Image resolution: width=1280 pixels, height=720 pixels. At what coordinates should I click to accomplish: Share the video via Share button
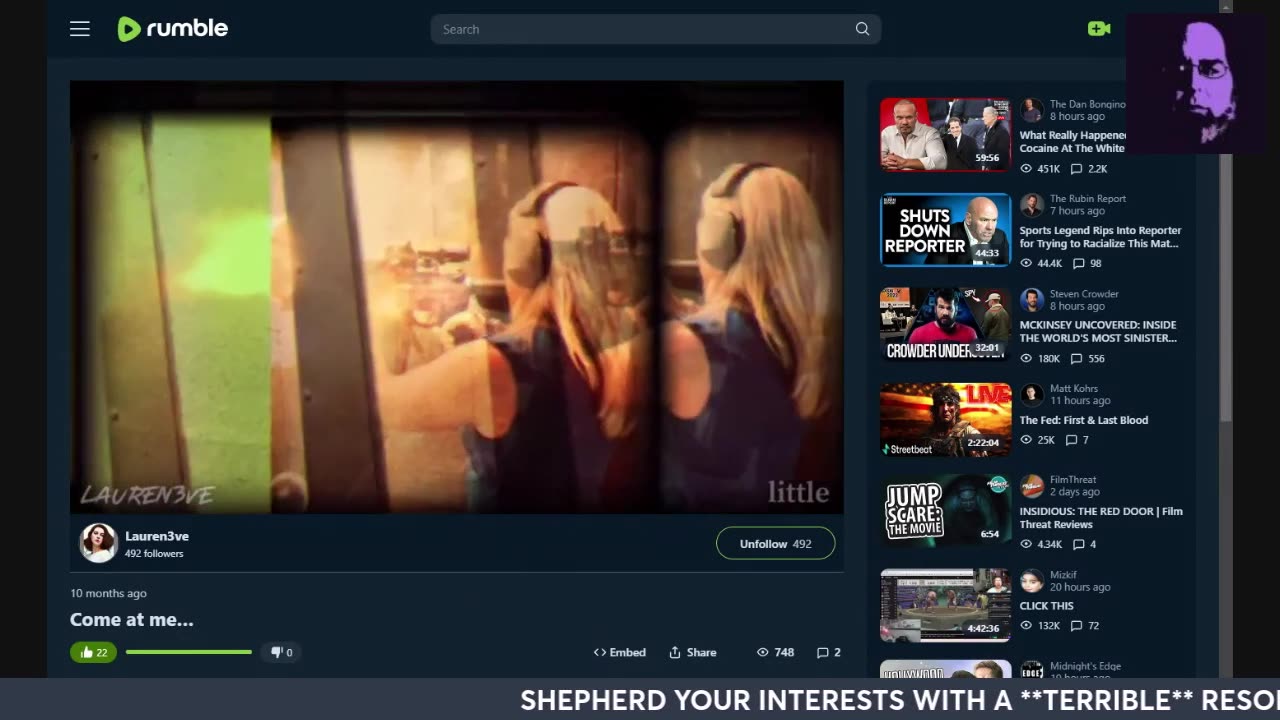pos(693,652)
